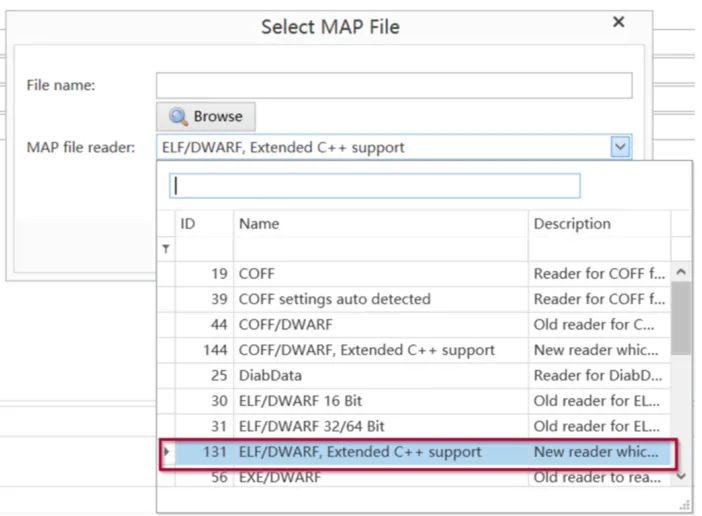Choose the EXE/DWARF reader row

point(414,478)
